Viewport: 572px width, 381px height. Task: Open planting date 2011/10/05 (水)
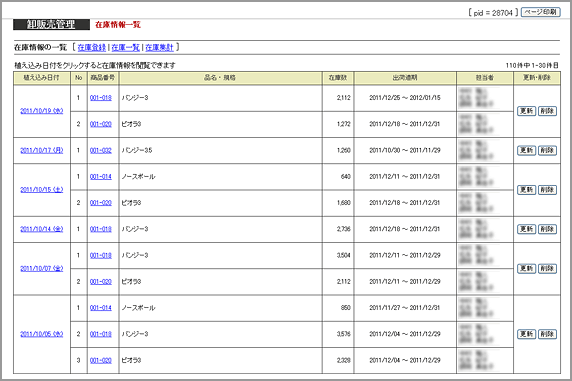point(42,334)
